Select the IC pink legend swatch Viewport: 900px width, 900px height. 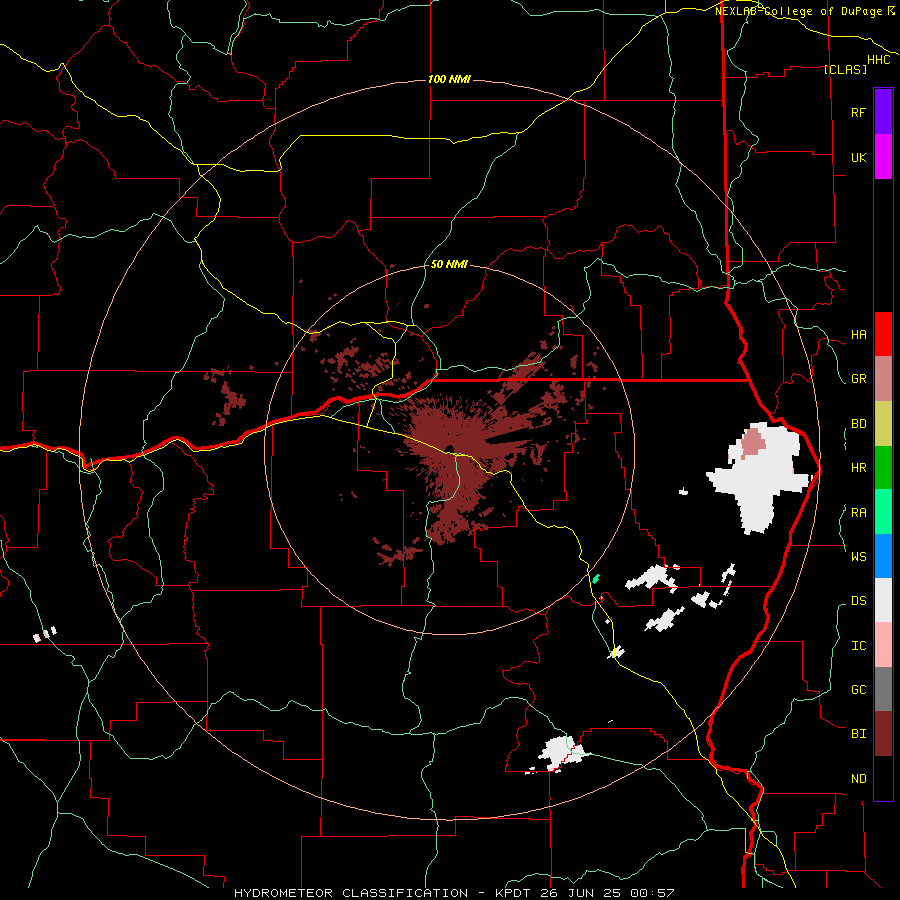(x=883, y=645)
